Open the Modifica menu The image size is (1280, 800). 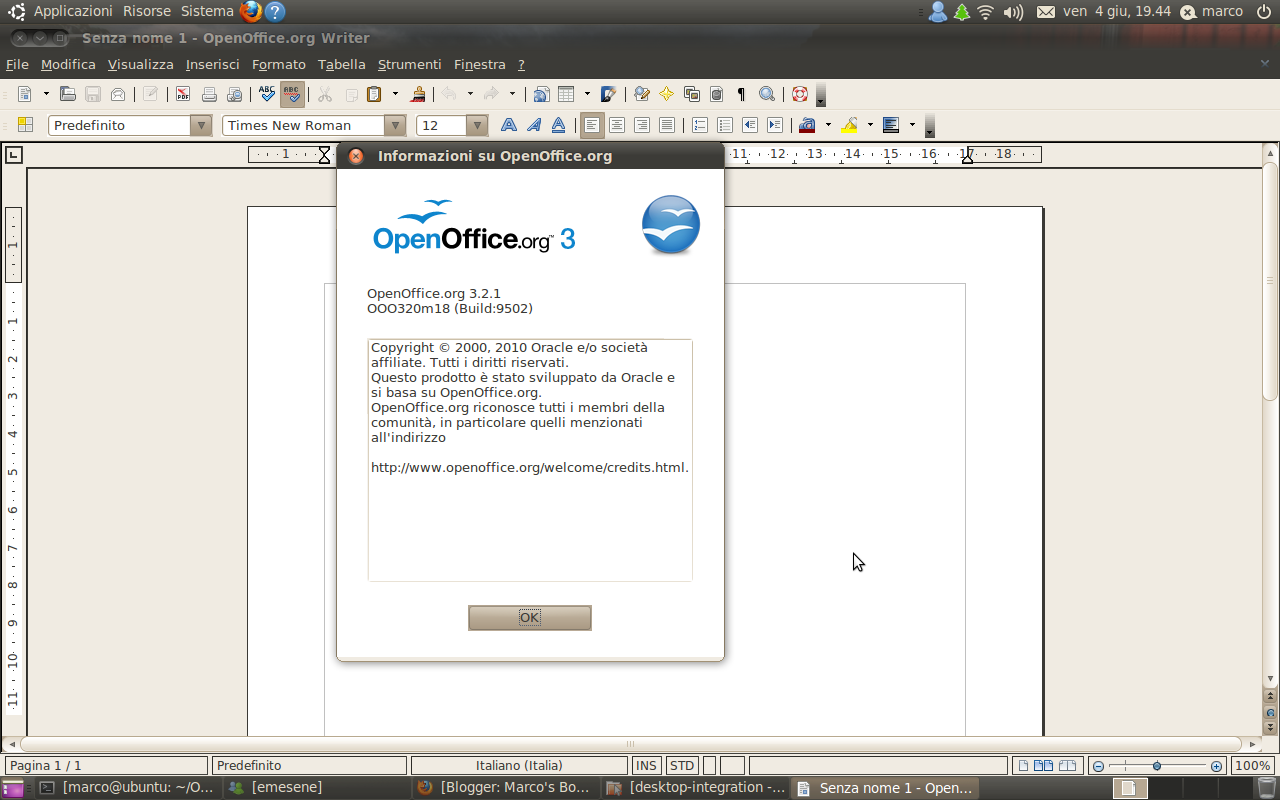coord(68,64)
